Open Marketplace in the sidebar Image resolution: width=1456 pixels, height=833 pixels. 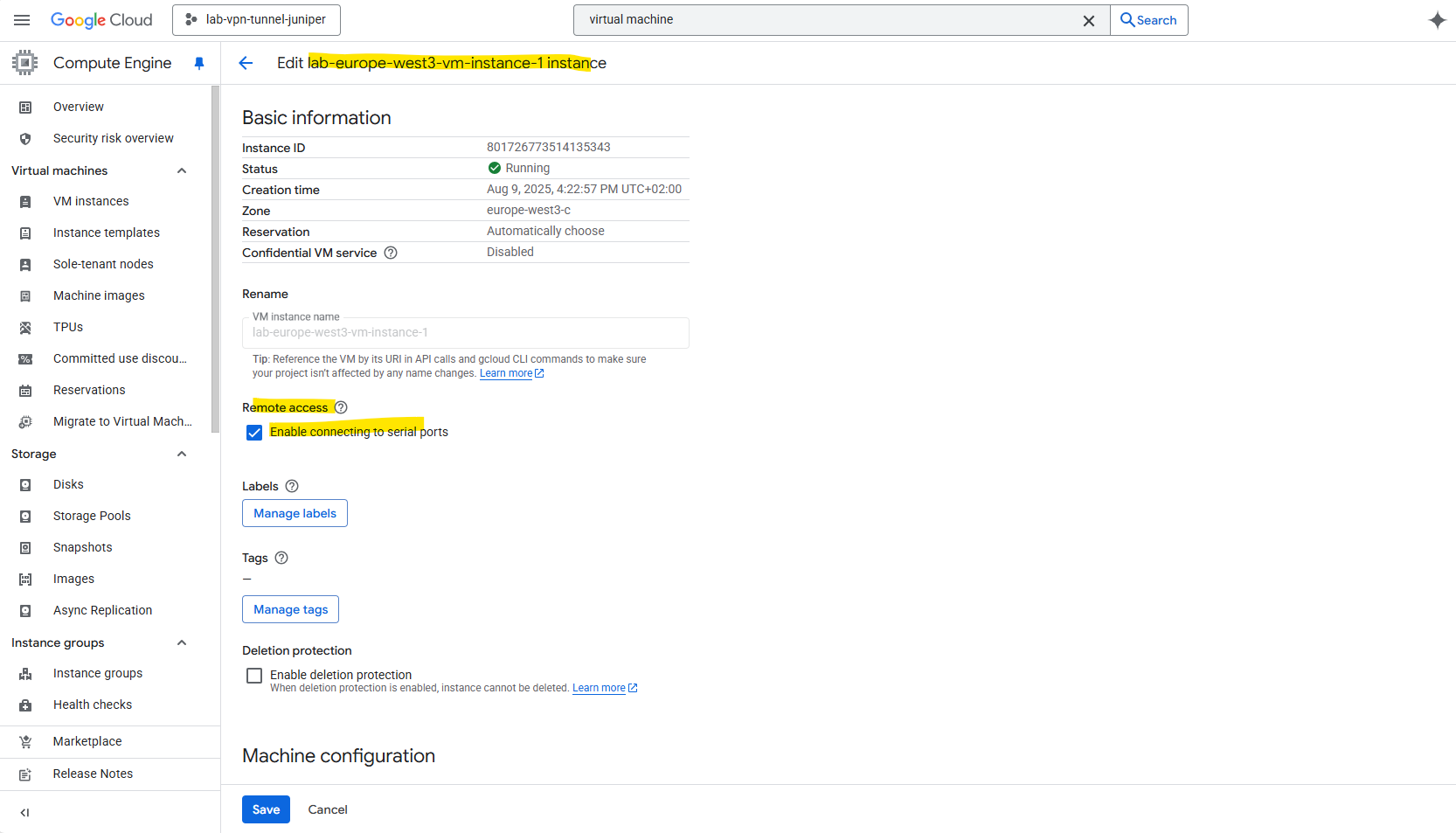tap(87, 741)
